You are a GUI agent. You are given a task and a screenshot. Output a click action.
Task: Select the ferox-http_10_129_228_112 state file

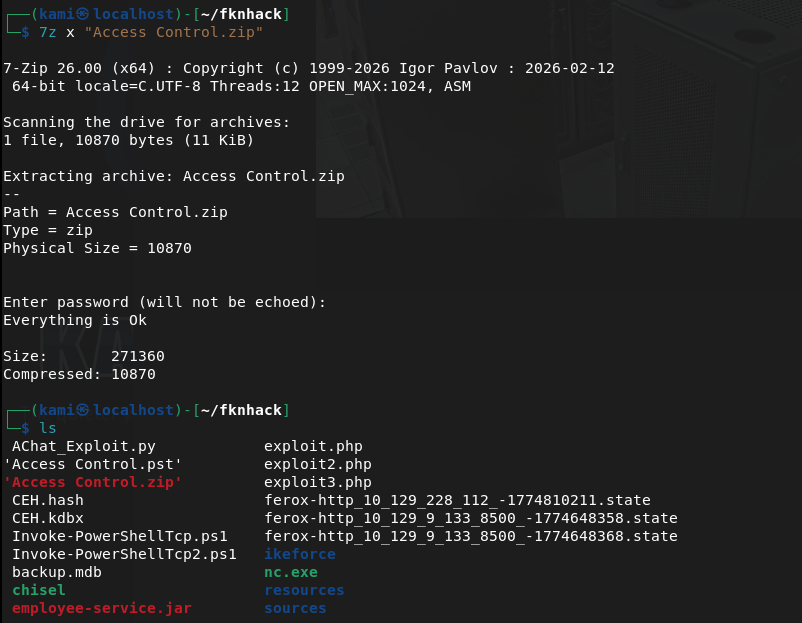coord(457,500)
